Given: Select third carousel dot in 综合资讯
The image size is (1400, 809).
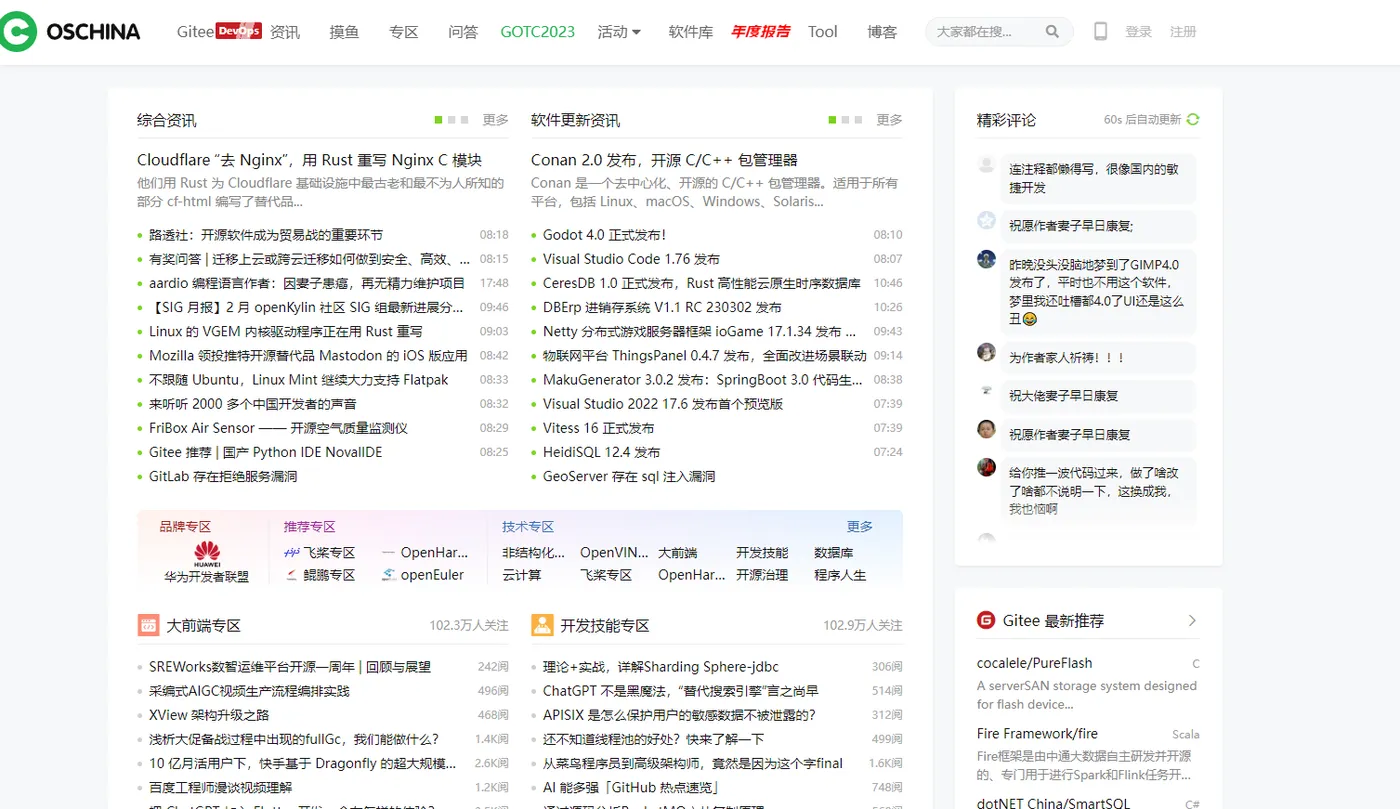Looking at the screenshot, I should 464,120.
